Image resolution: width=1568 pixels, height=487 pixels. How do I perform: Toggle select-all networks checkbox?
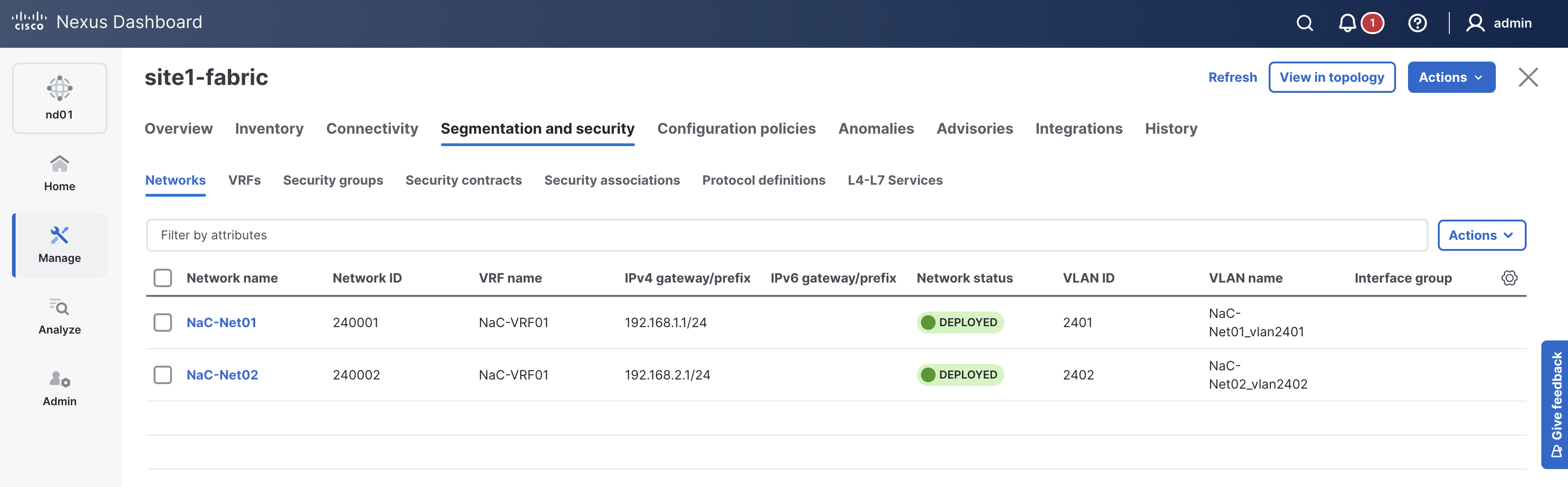pyautogui.click(x=162, y=278)
